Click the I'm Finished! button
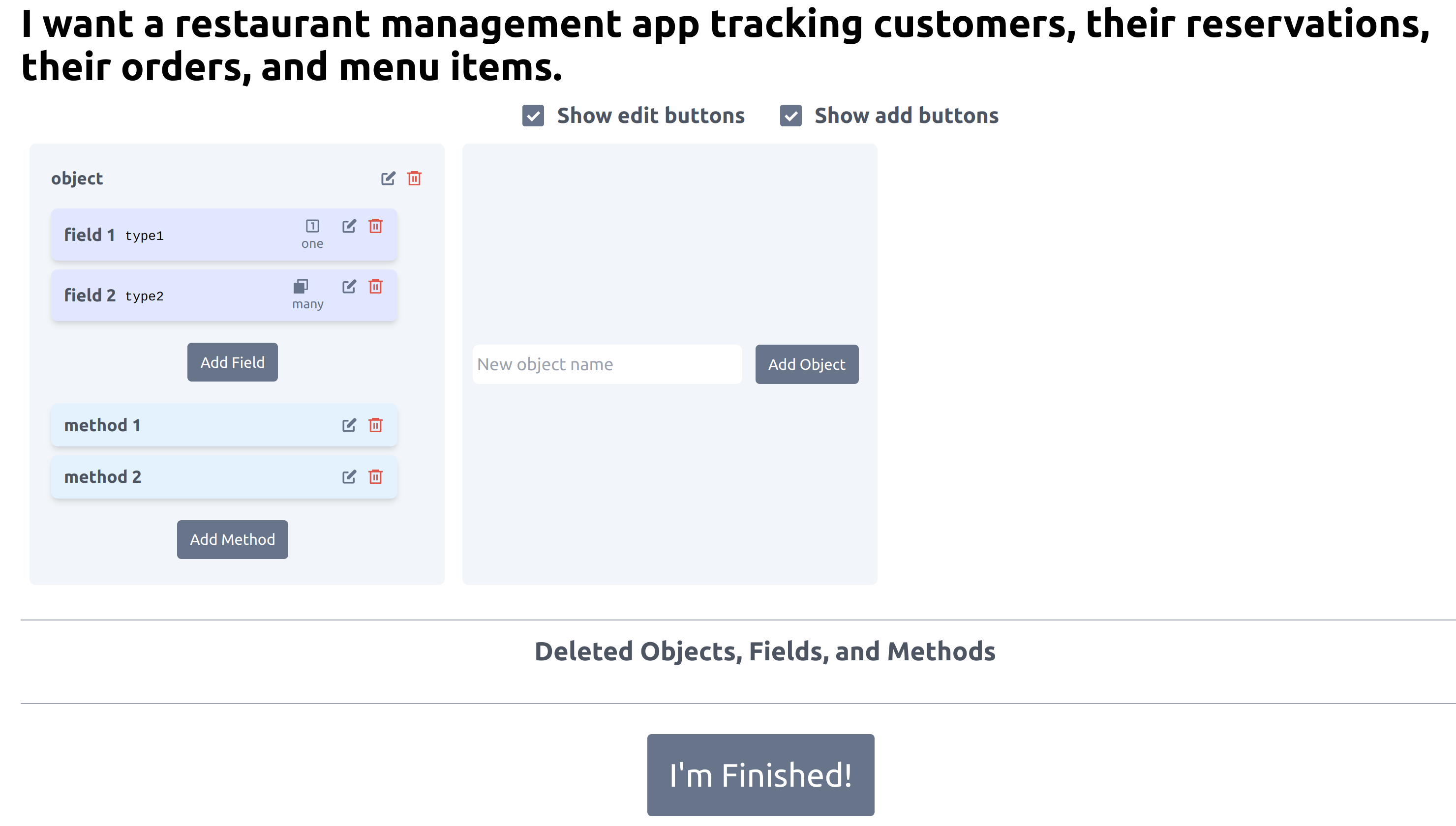 [x=761, y=776]
